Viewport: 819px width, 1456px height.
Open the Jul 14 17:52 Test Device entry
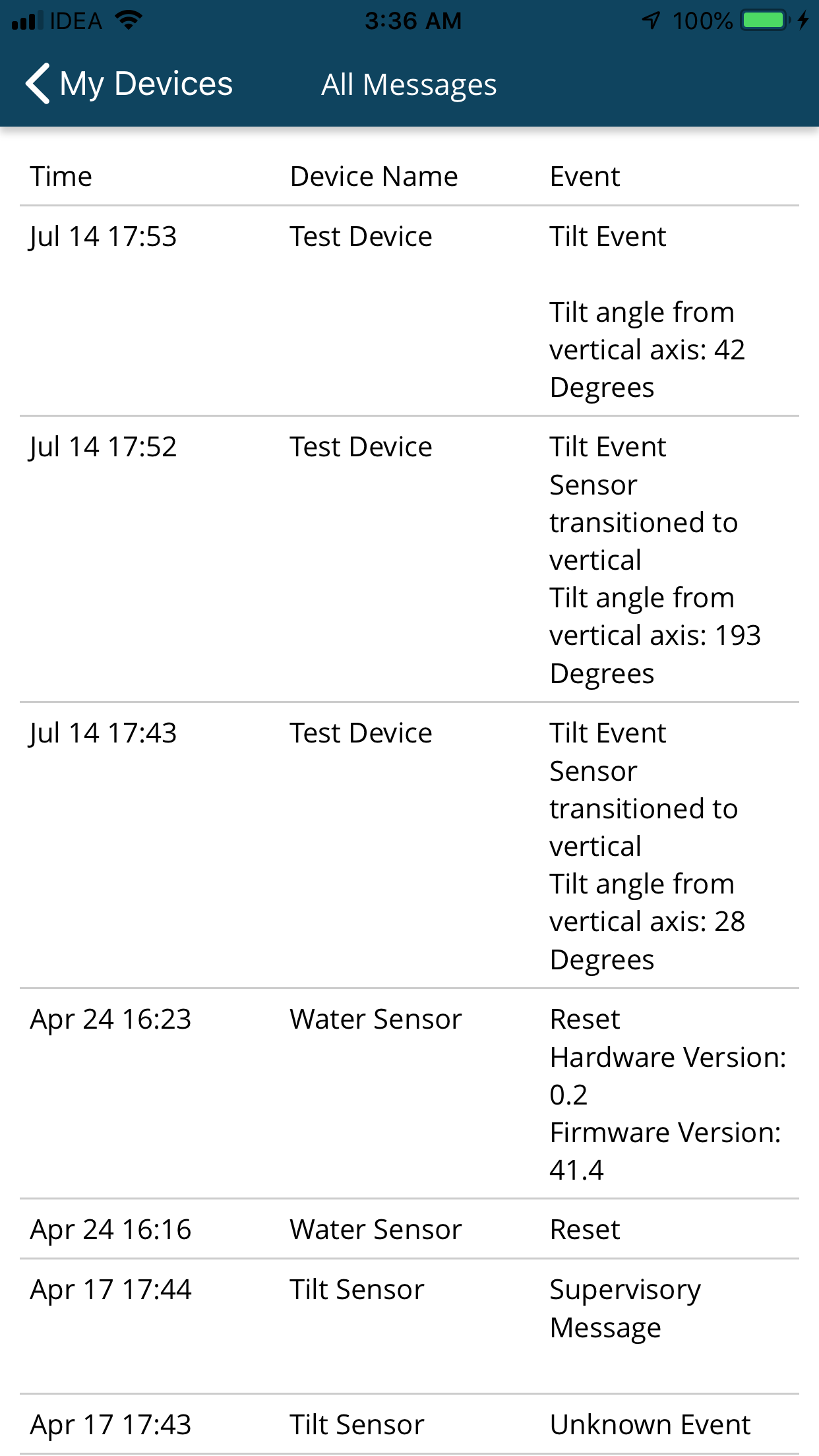(409, 561)
